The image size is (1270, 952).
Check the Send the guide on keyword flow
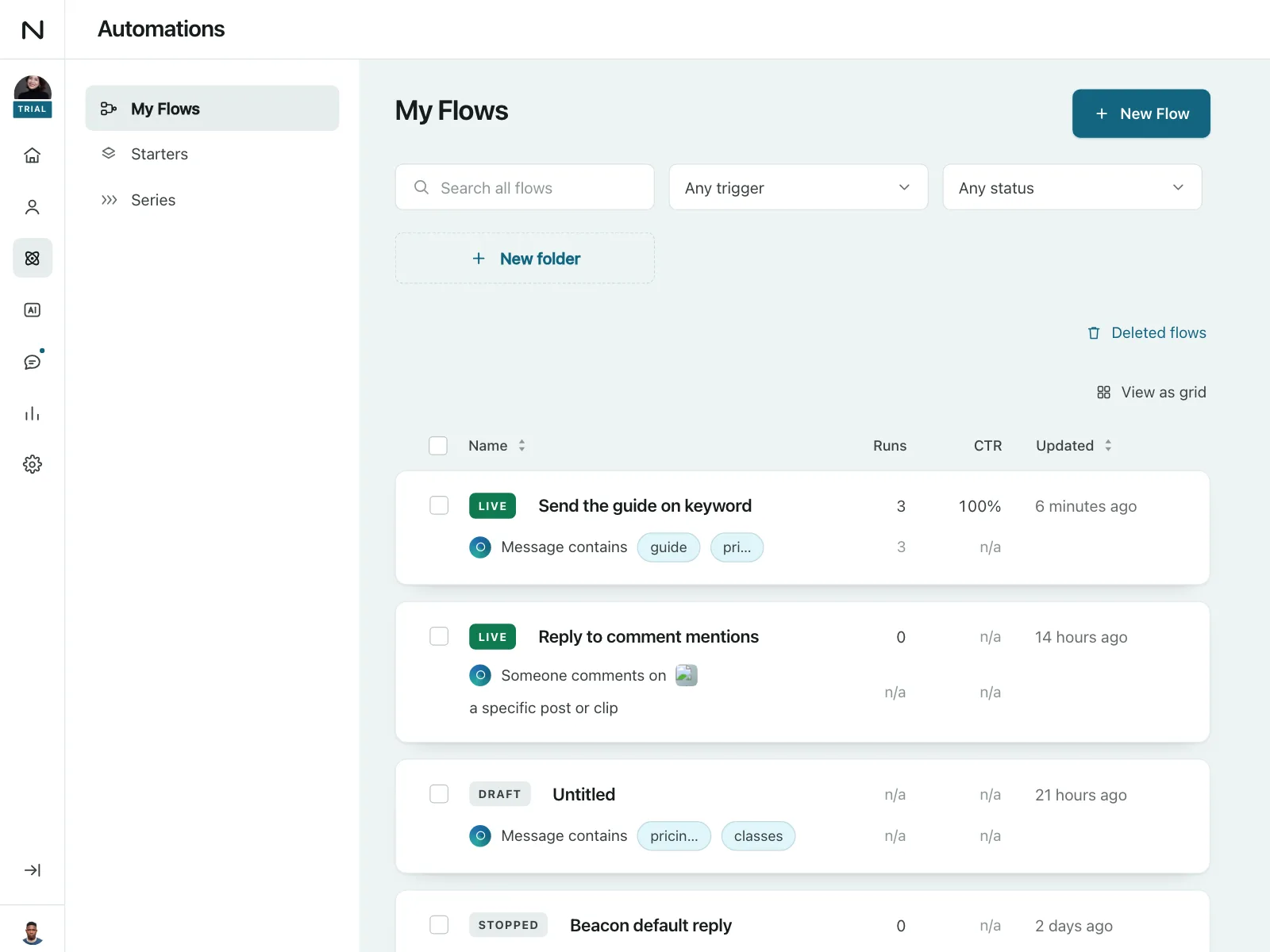(439, 505)
